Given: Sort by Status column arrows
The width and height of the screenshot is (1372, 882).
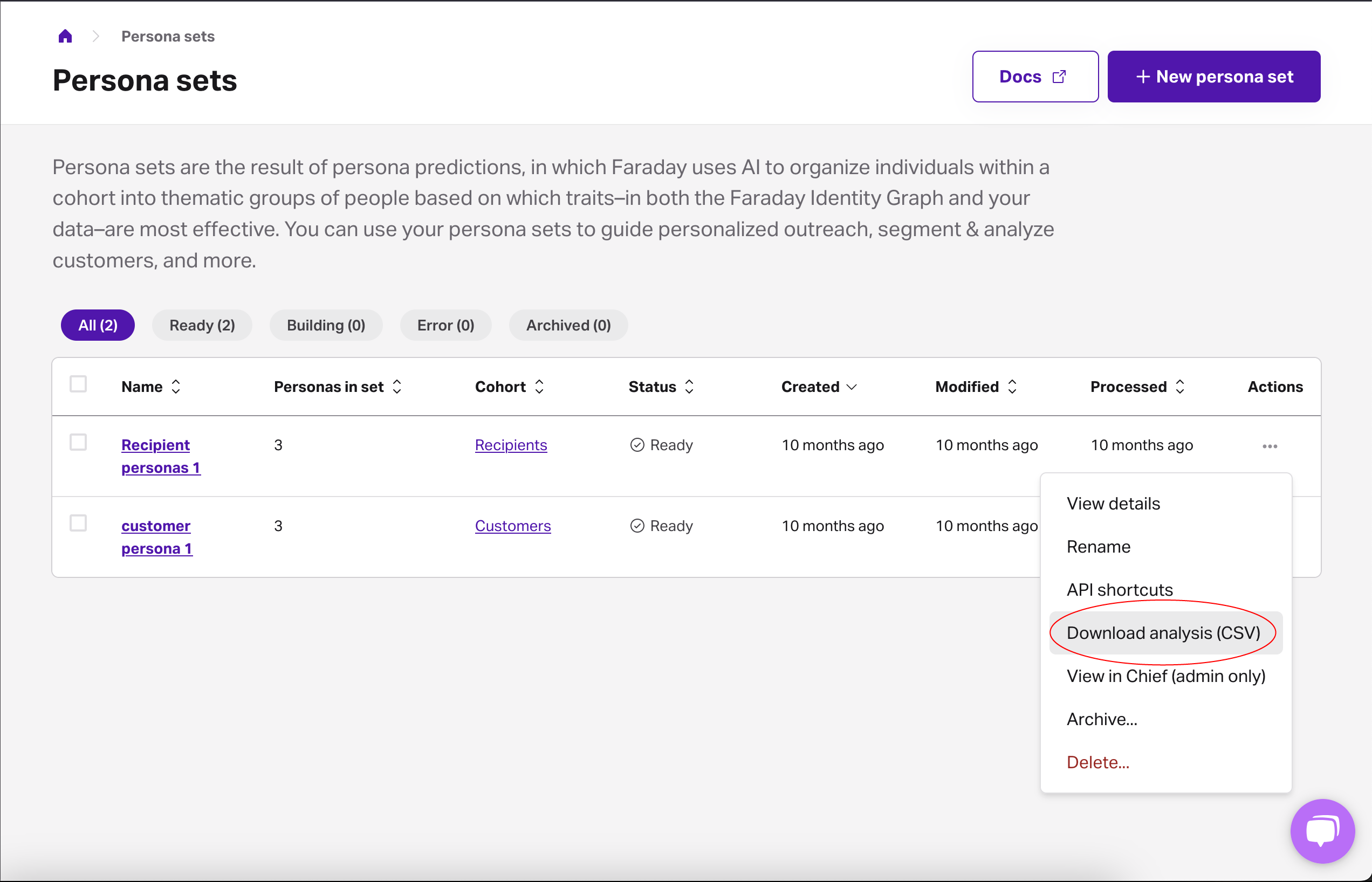Looking at the screenshot, I should pyautogui.click(x=689, y=387).
